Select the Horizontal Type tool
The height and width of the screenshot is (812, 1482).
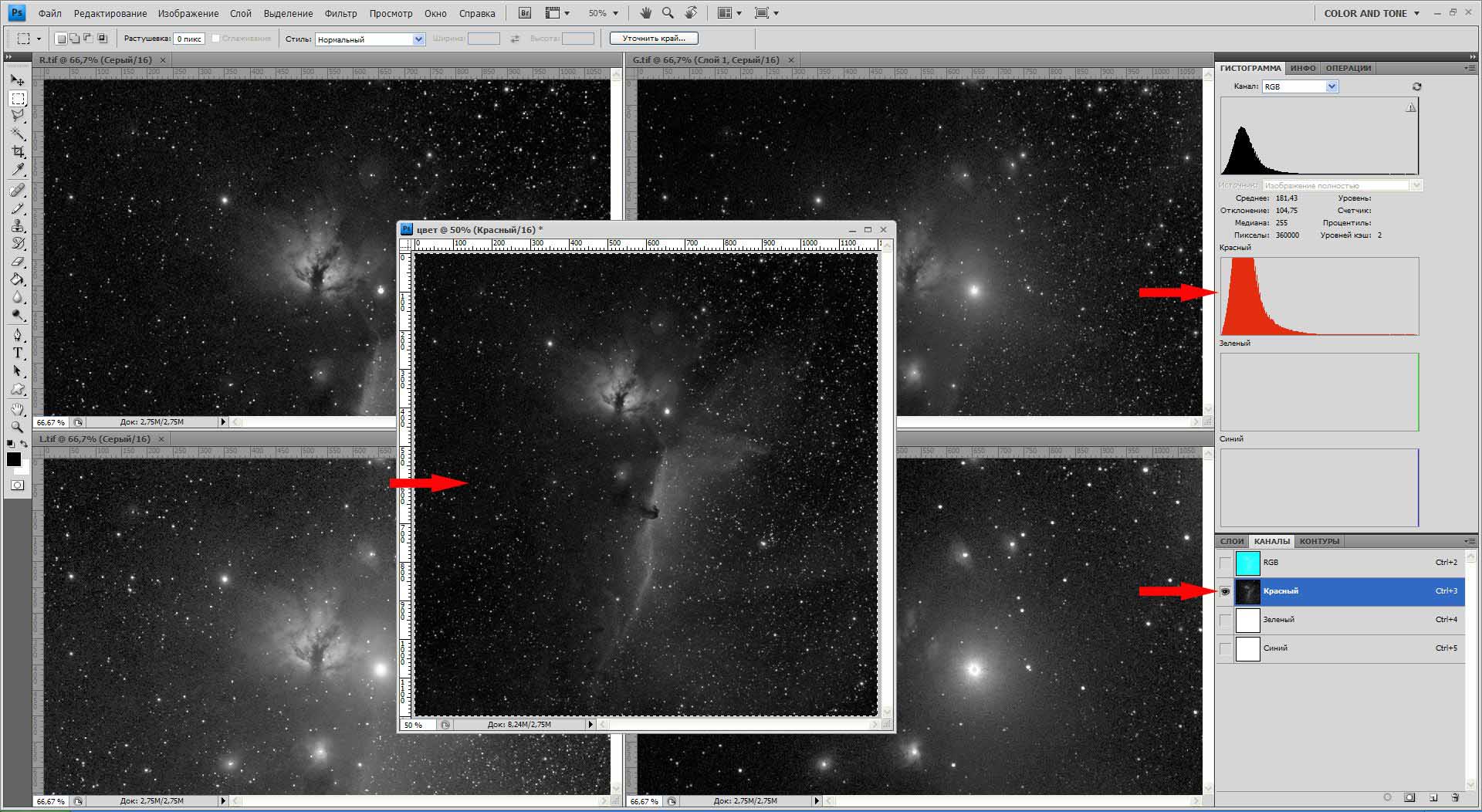click(18, 353)
